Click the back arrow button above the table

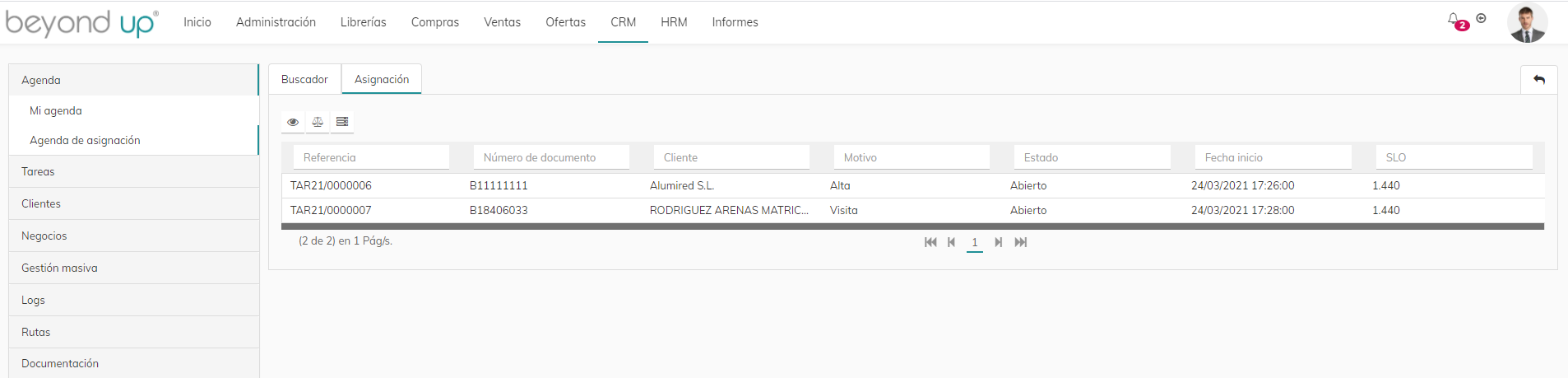pos(1539,80)
